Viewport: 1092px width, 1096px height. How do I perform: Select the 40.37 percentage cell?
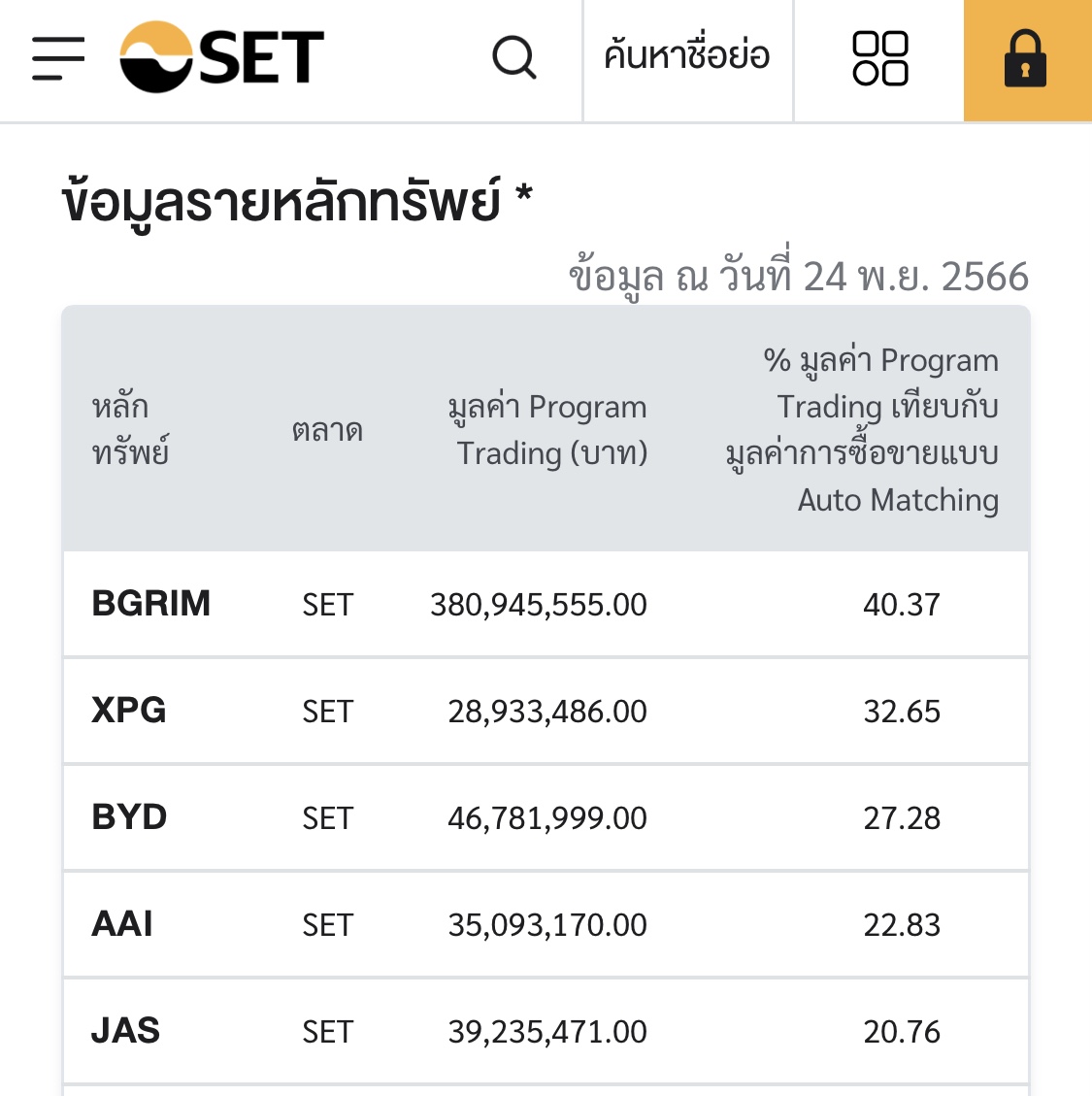(x=902, y=605)
